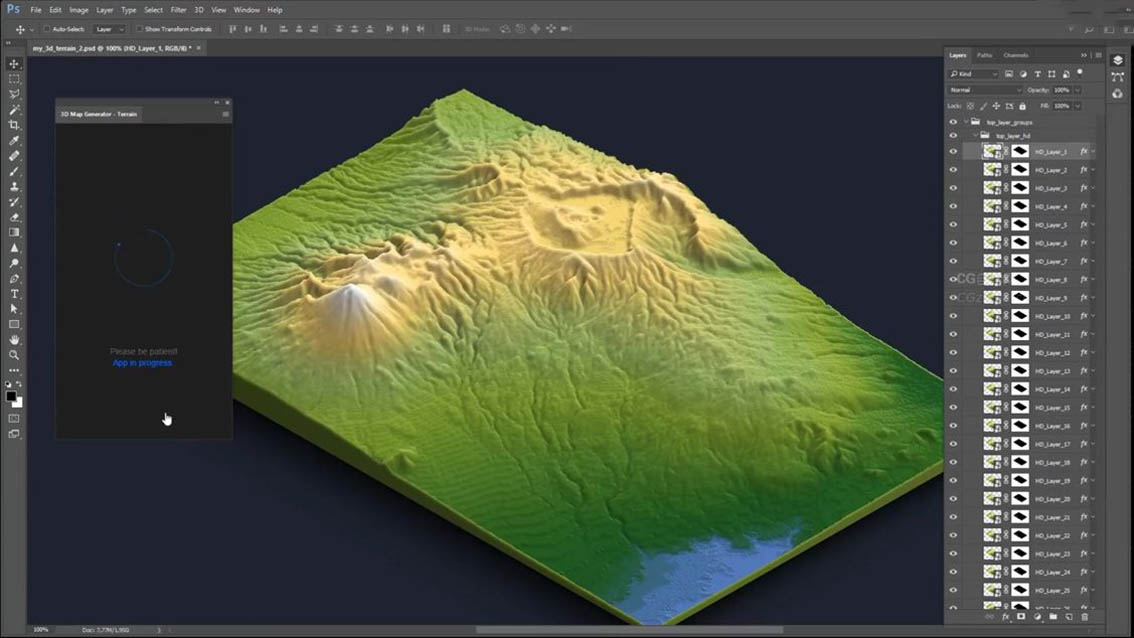
Task: Collapse the top_layer_hd group
Action: point(976,135)
